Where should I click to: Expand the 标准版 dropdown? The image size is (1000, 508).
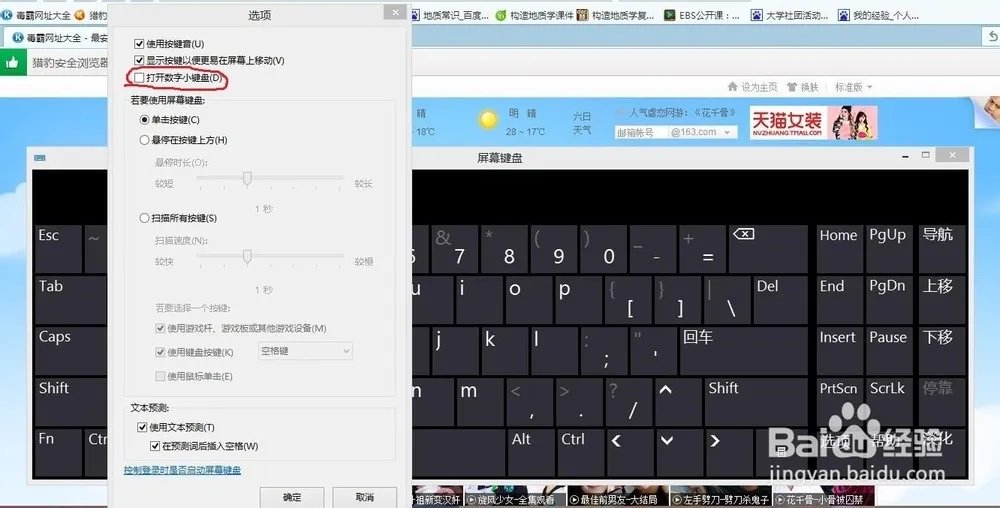click(853, 87)
